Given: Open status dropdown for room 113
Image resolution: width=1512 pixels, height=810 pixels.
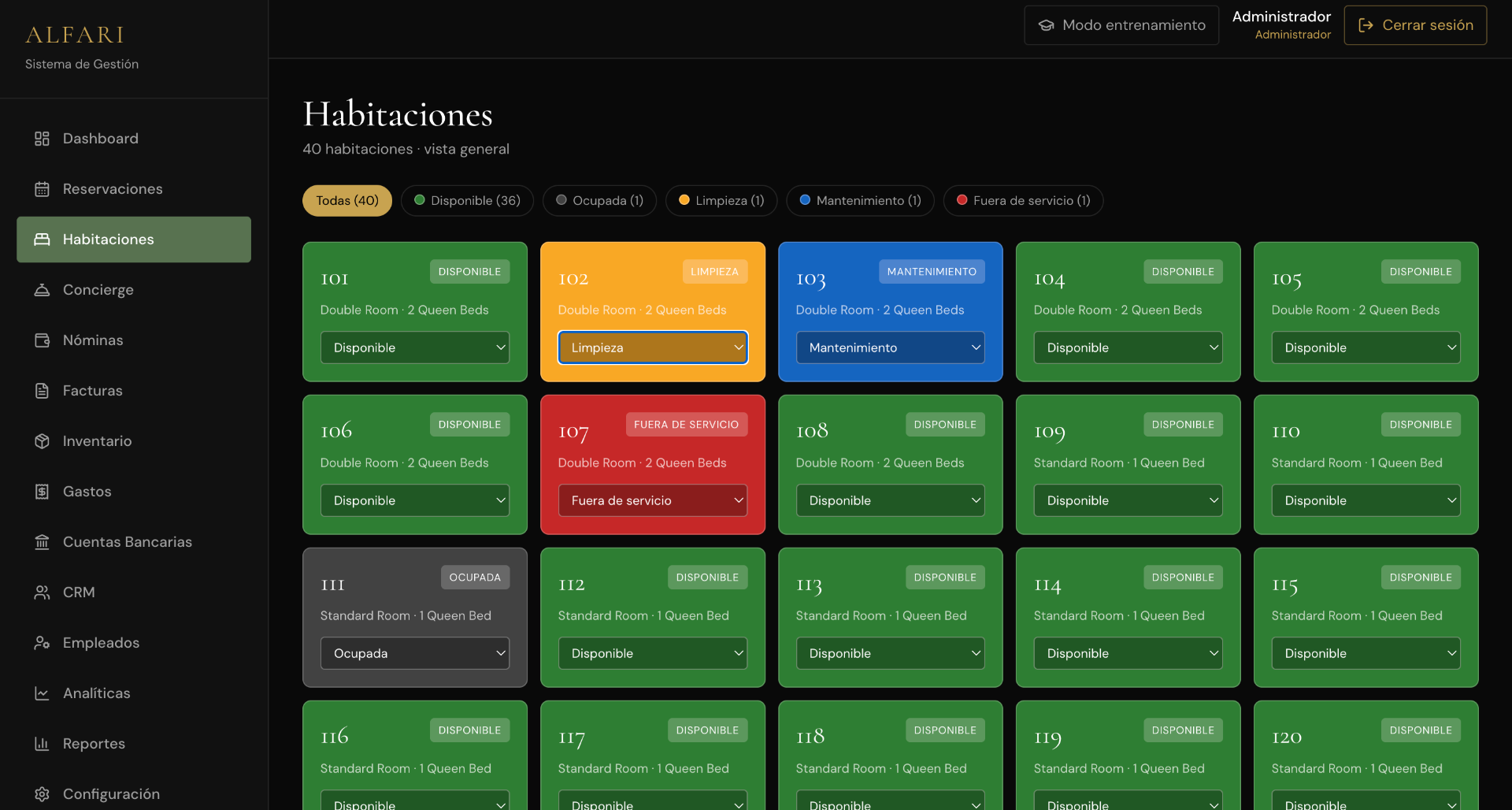Looking at the screenshot, I should click(891, 653).
